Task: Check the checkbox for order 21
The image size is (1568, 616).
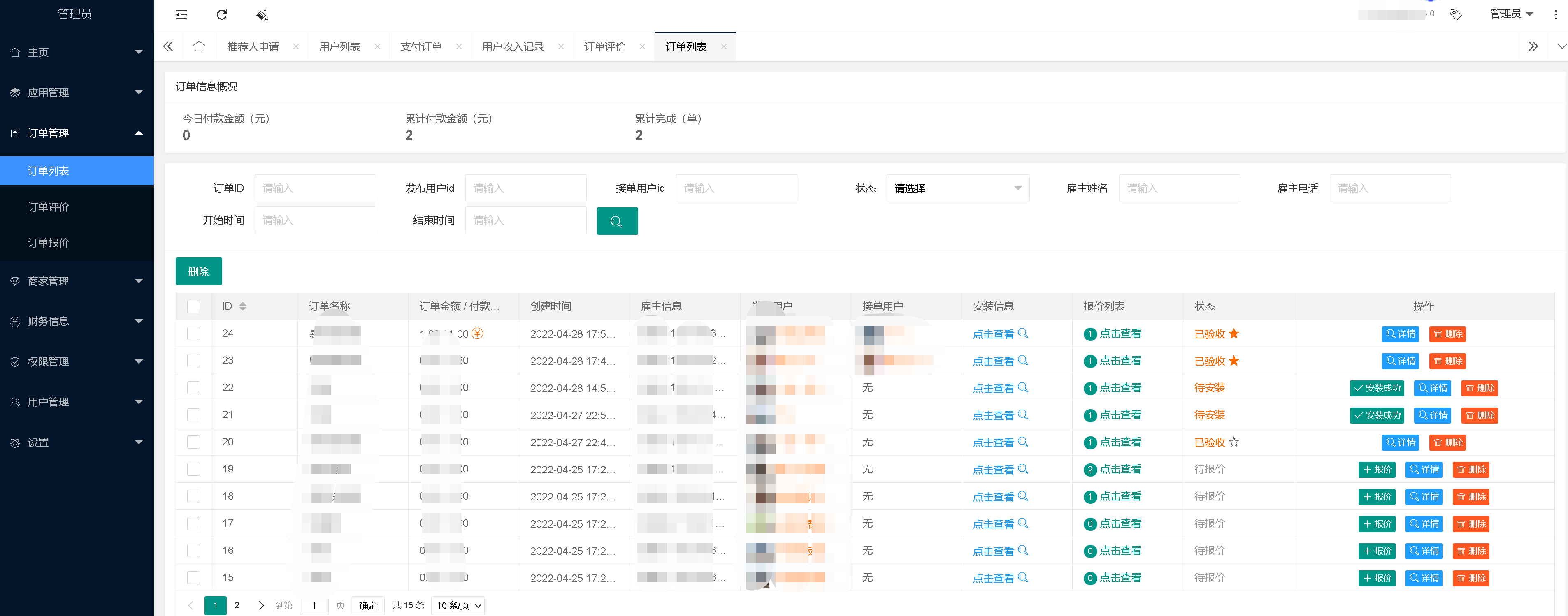Action: [193, 415]
